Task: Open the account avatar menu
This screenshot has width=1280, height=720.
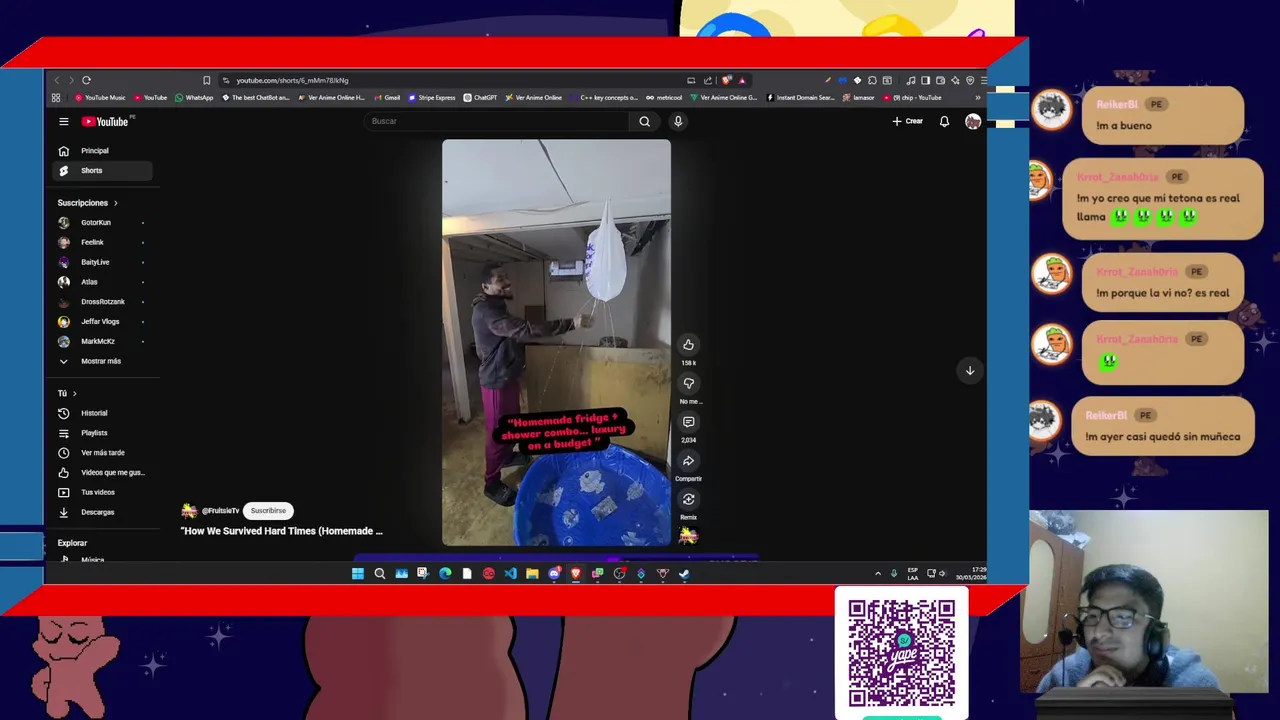Action: [x=973, y=121]
